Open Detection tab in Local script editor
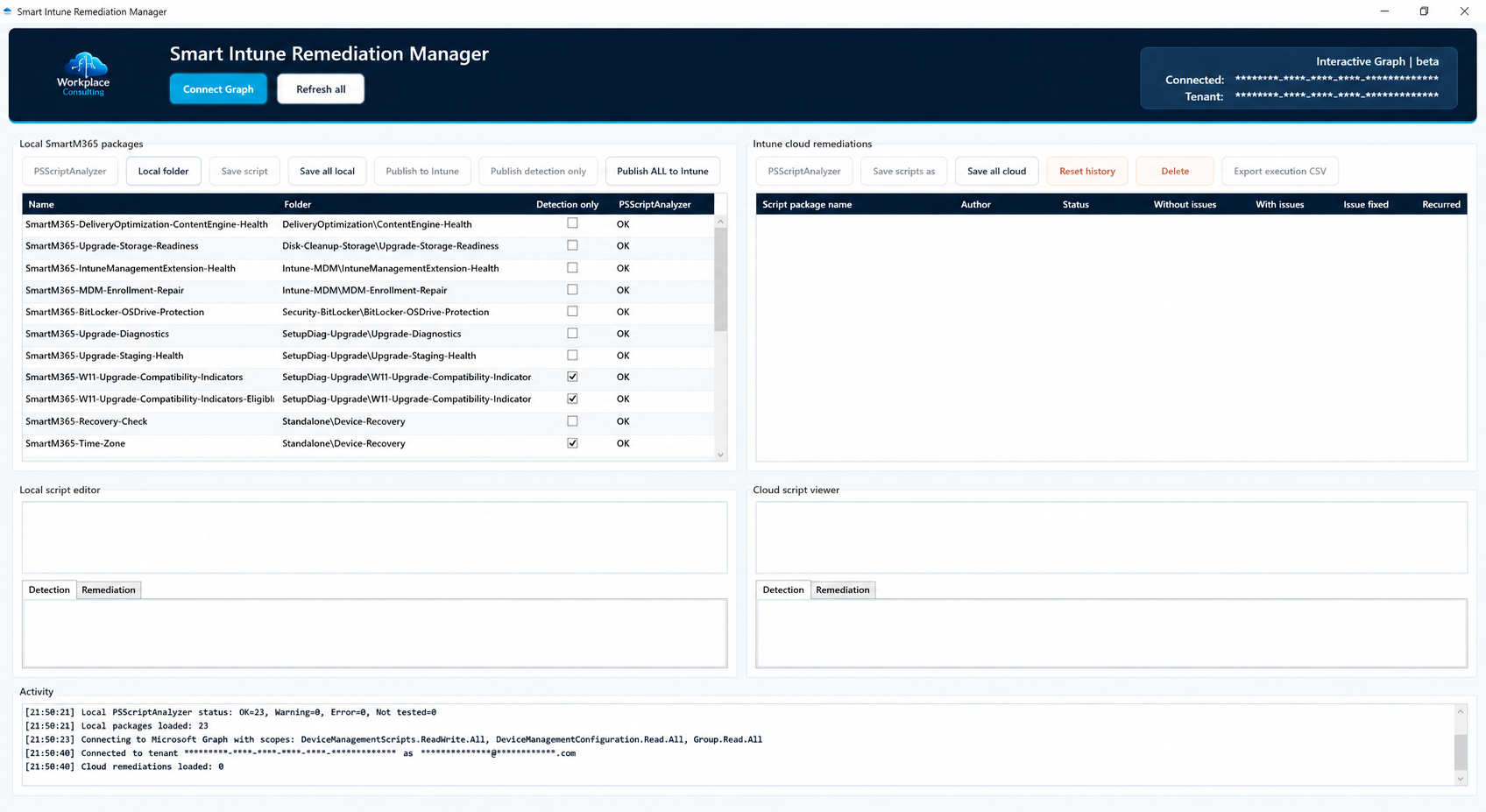This screenshot has width=1486, height=812. point(49,590)
